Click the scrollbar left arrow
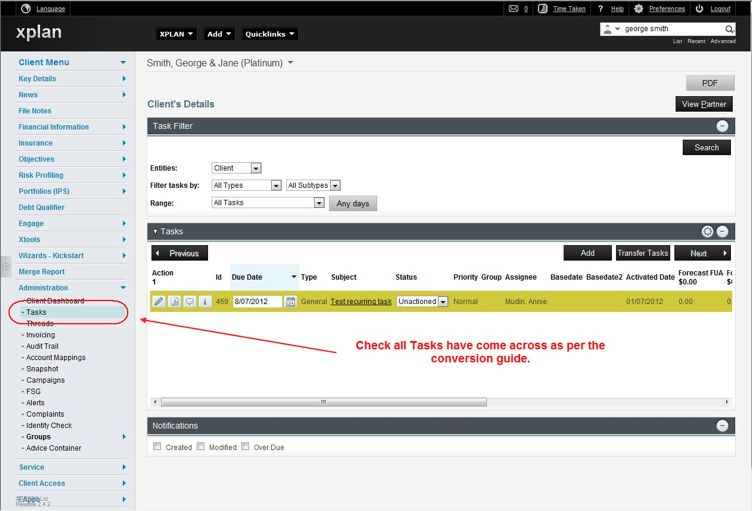The width and height of the screenshot is (752, 511). [155, 402]
